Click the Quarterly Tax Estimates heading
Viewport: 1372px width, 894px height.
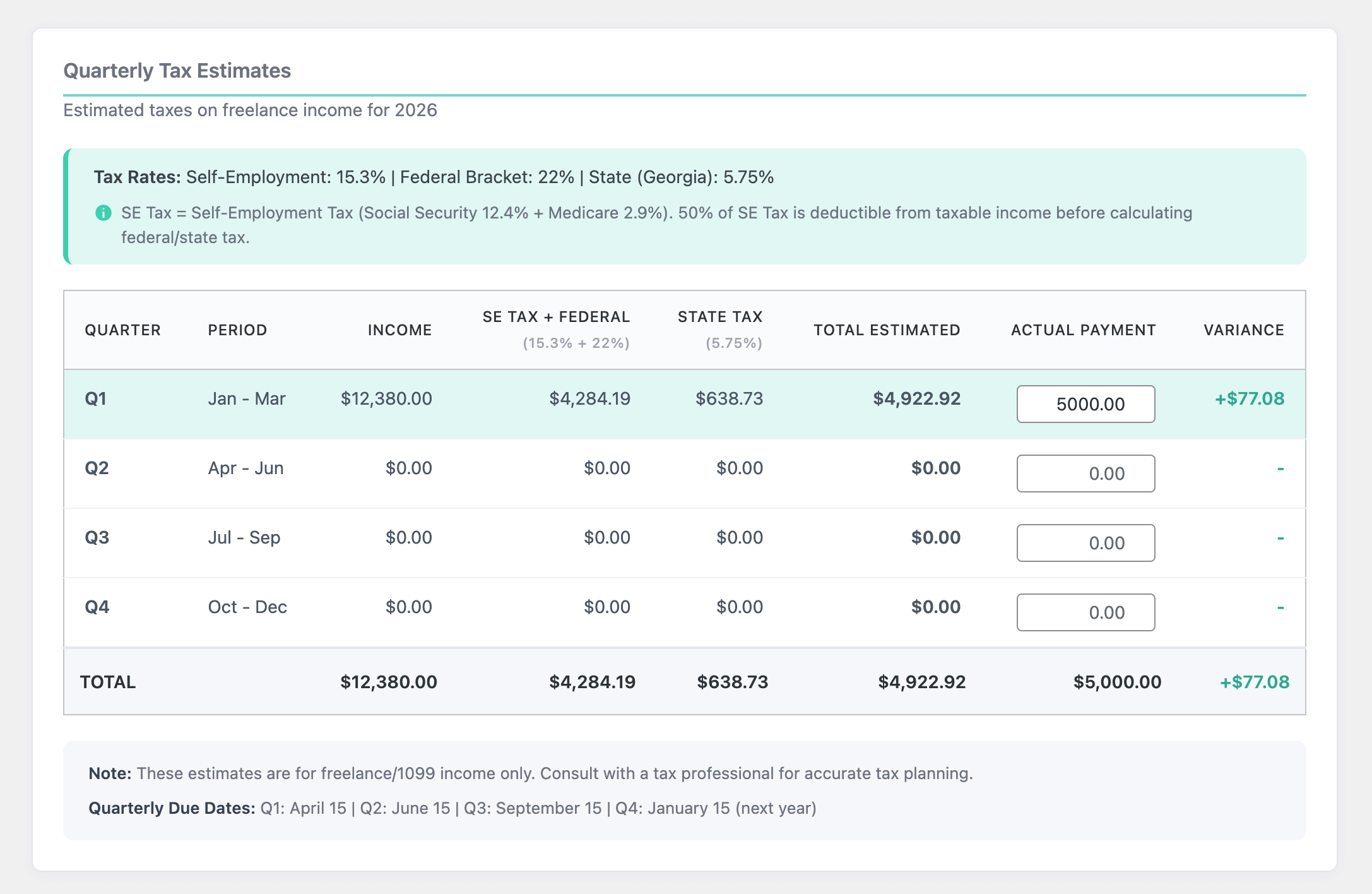point(177,71)
